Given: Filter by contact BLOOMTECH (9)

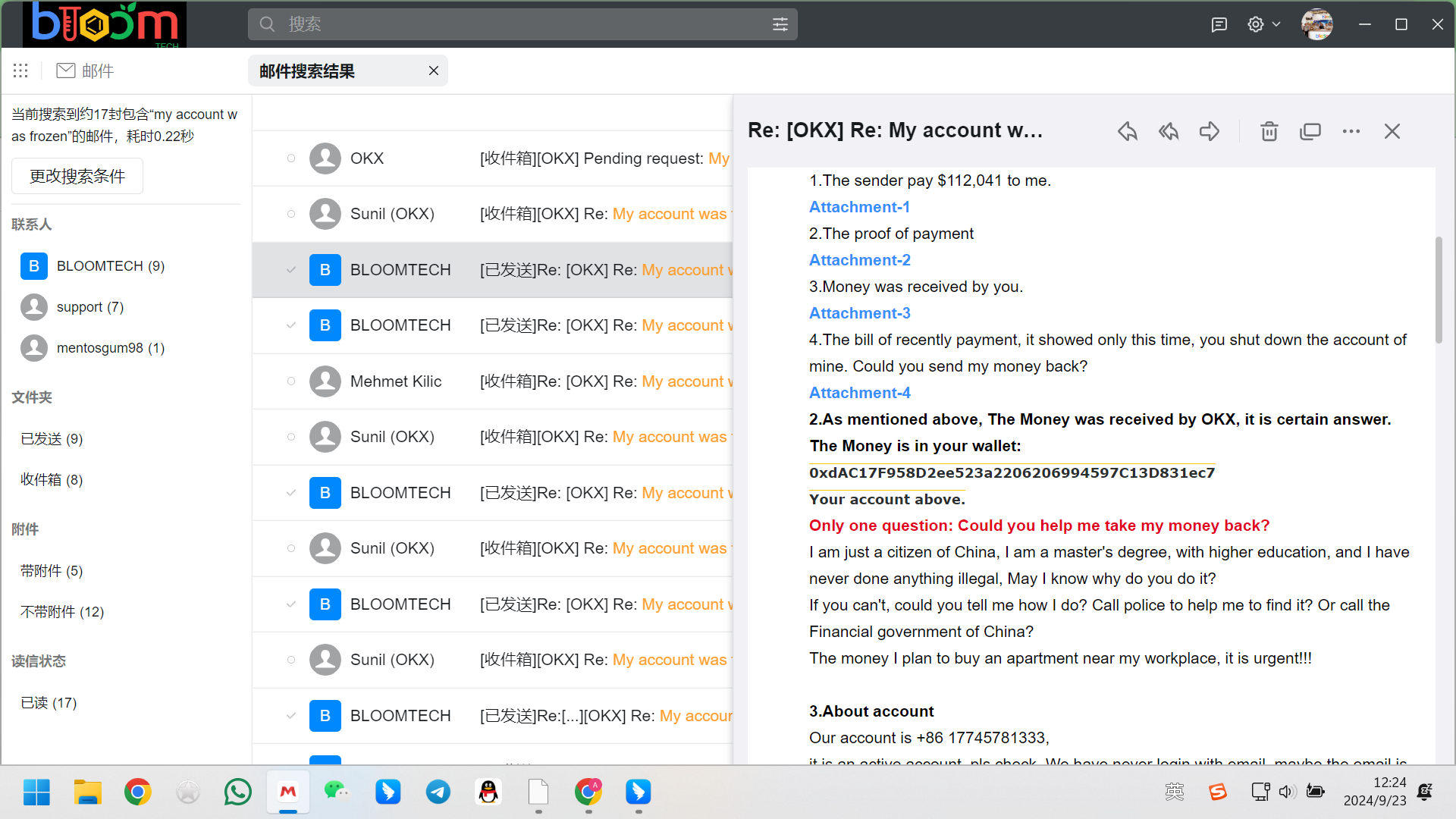Looking at the screenshot, I should (111, 266).
